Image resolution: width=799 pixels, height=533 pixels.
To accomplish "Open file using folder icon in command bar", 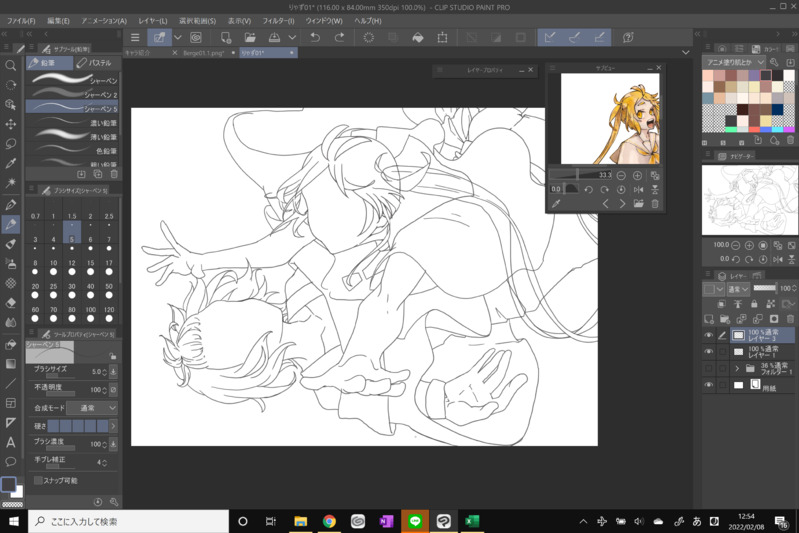I will pyautogui.click(x=249, y=38).
